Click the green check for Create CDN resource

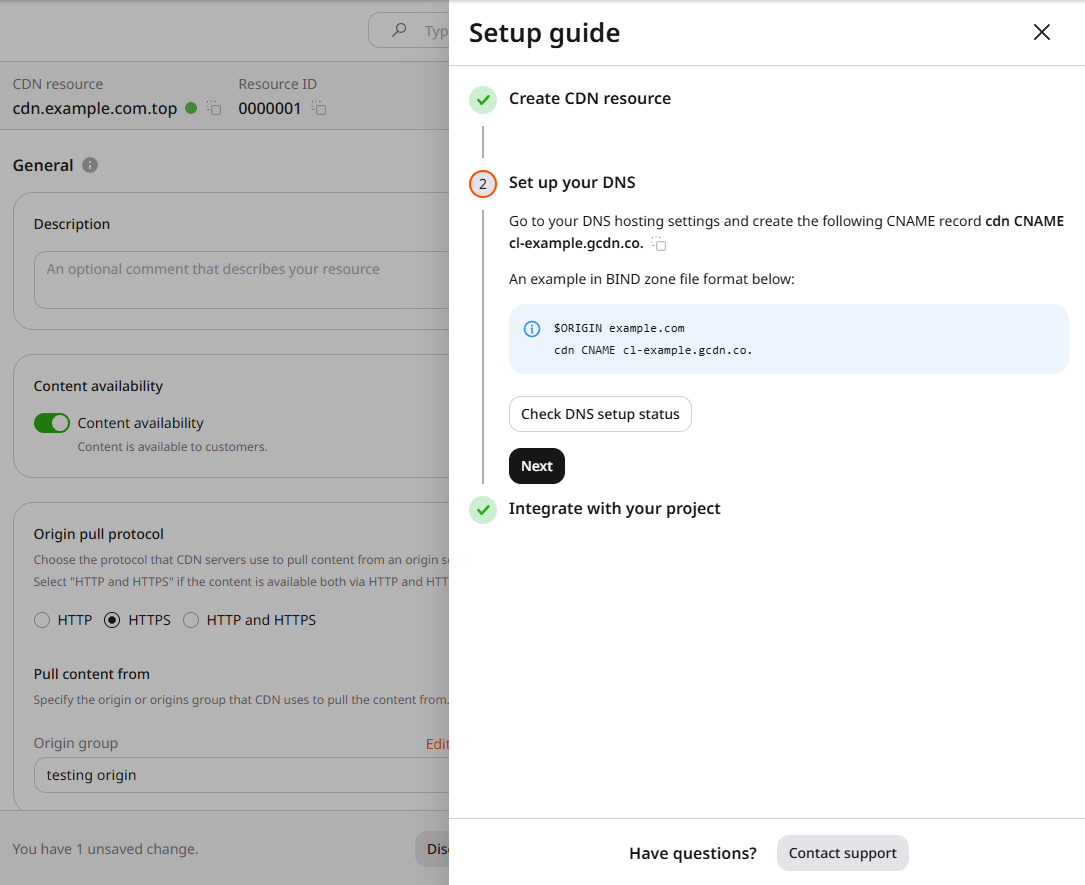tap(483, 100)
